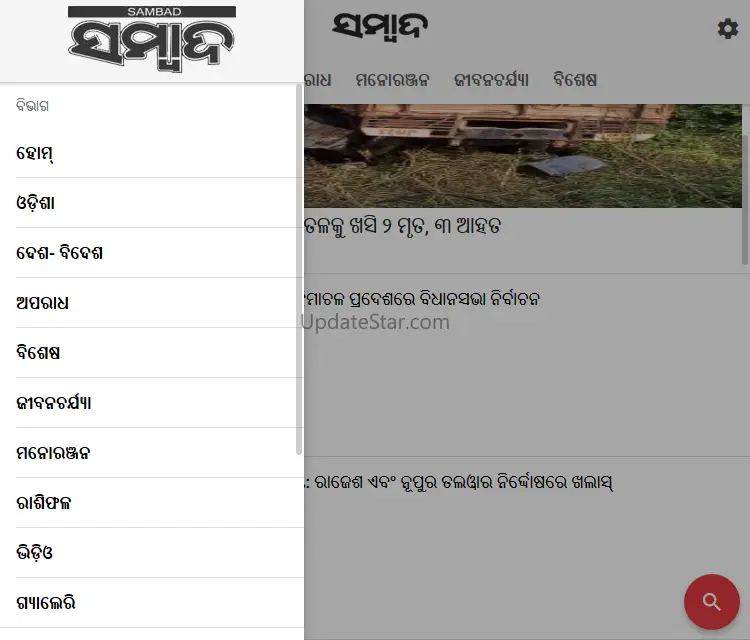Viewport: 750px width, 640px height.
Task: Click the Sambad title logo in top bar
Action: 380,27
